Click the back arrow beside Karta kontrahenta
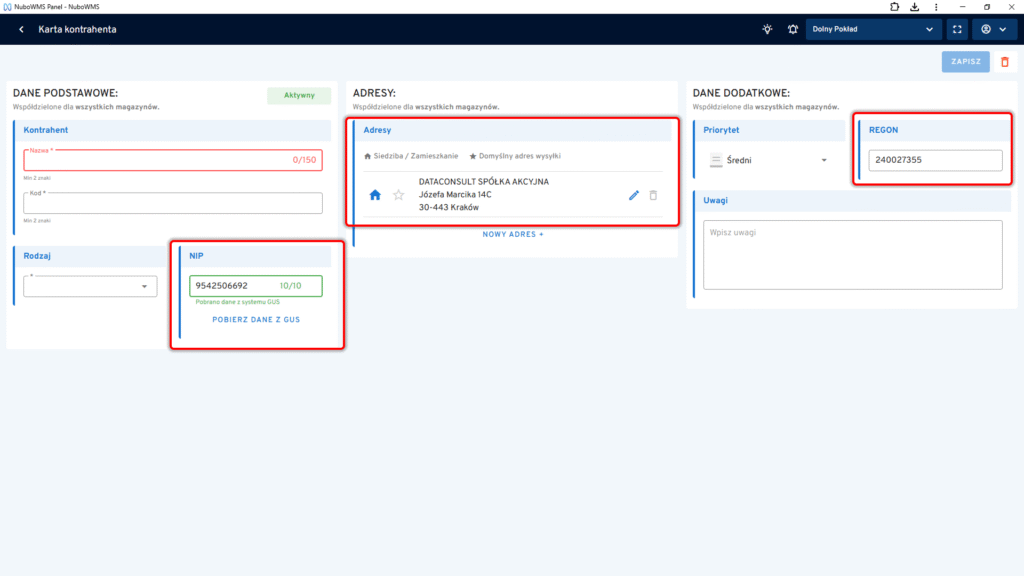 (x=21, y=29)
